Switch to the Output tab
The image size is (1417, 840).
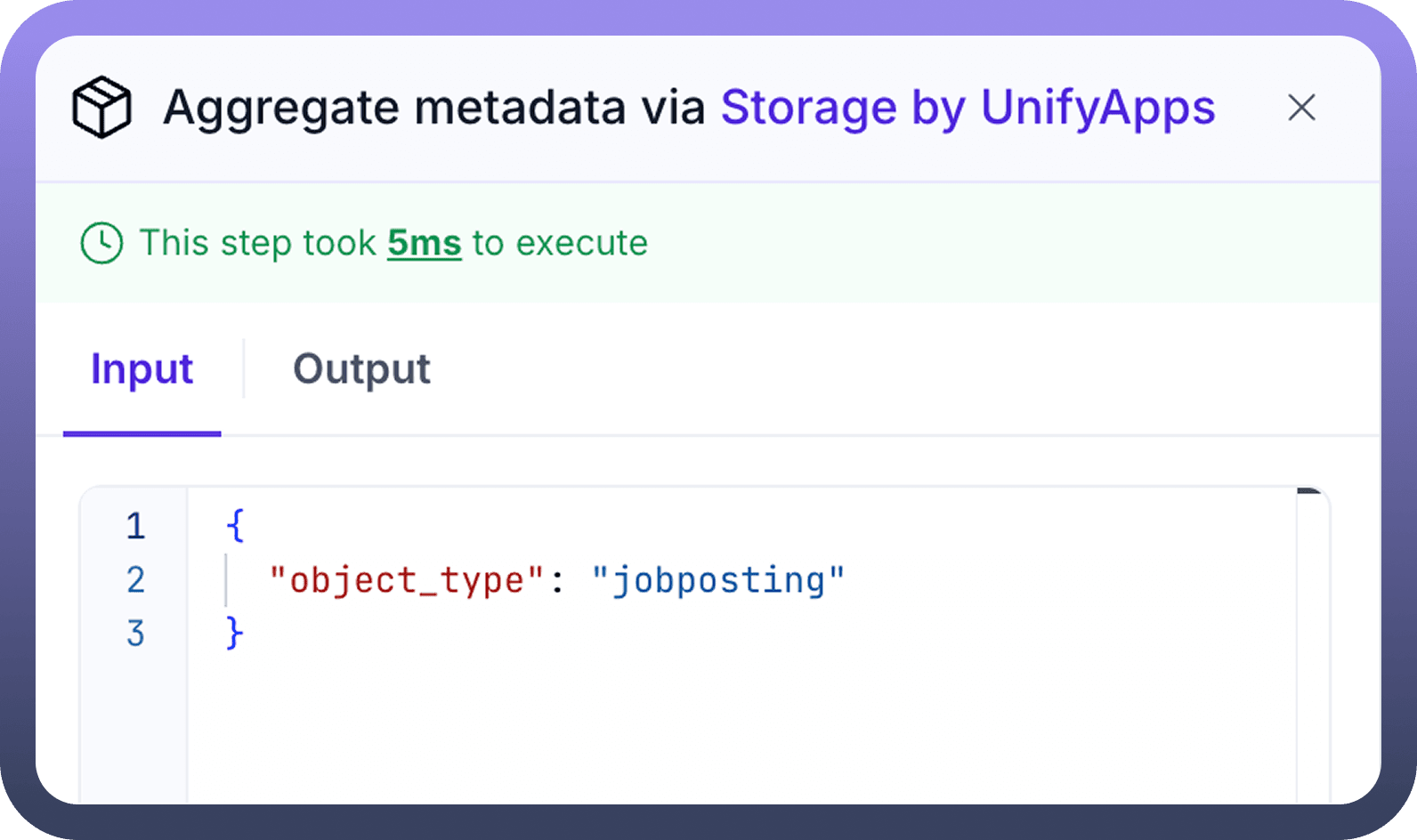tap(361, 368)
